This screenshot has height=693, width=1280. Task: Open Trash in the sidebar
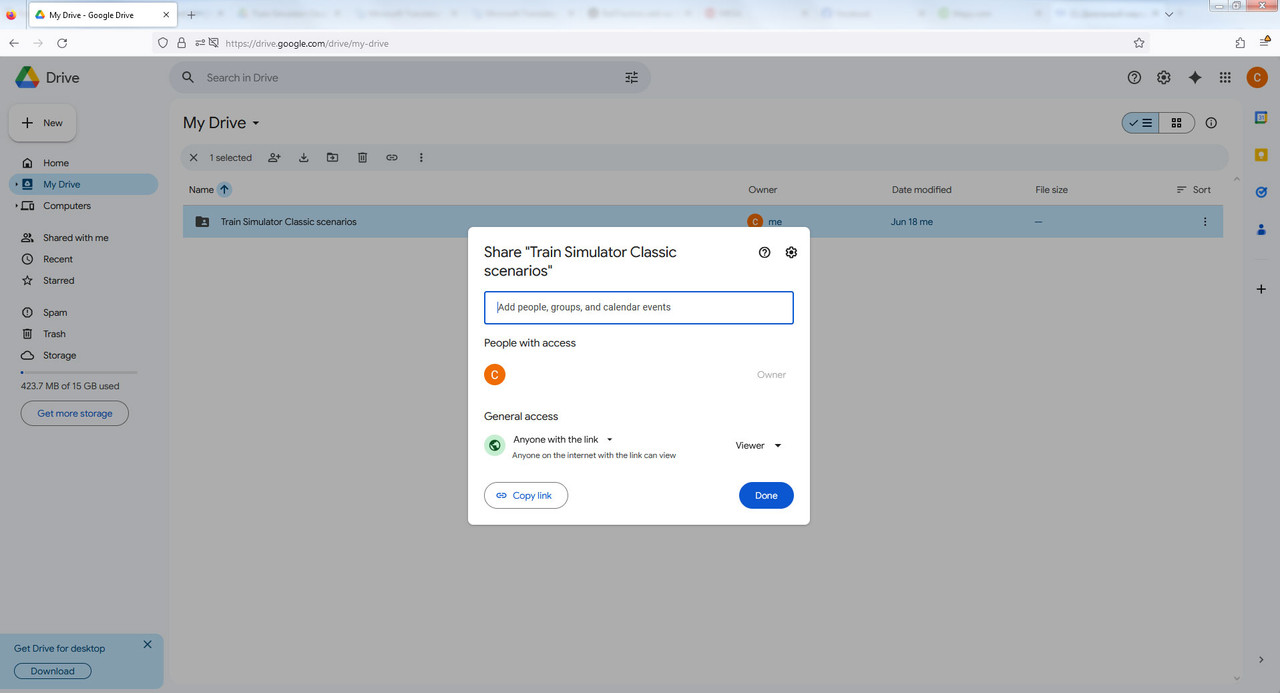[x=54, y=334]
